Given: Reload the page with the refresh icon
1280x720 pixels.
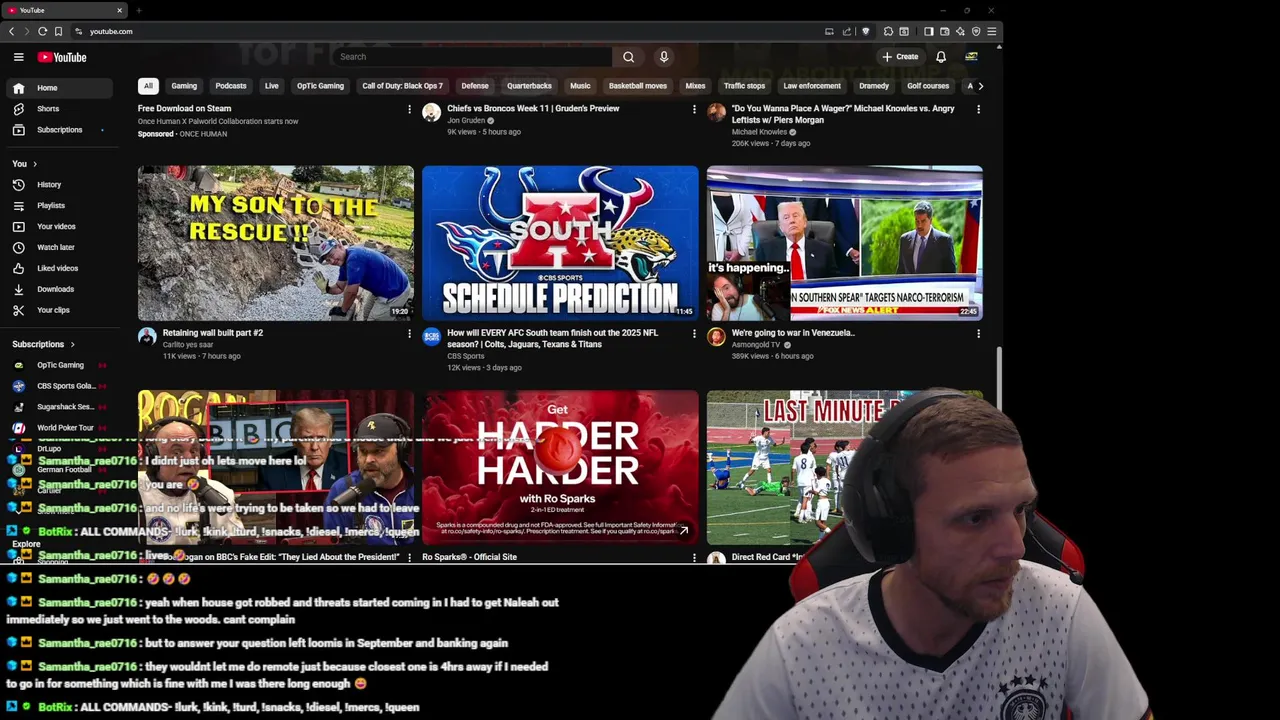Looking at the screenshot, I should coord(42,31).
